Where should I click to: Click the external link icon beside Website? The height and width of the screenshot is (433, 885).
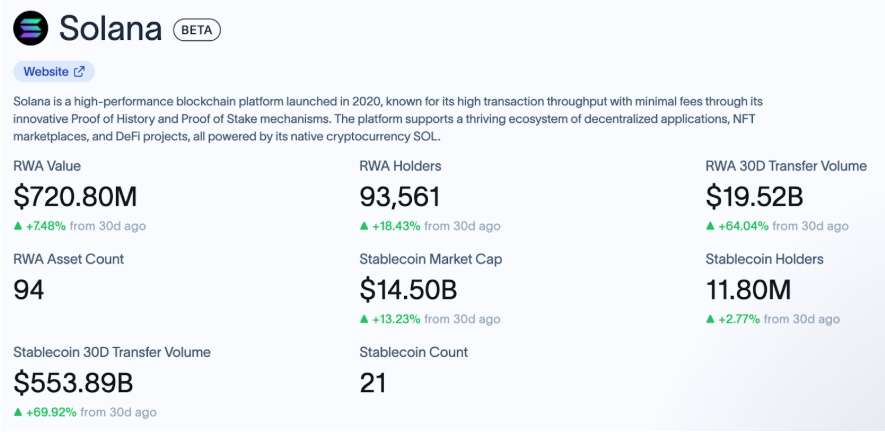coord(80,72)
